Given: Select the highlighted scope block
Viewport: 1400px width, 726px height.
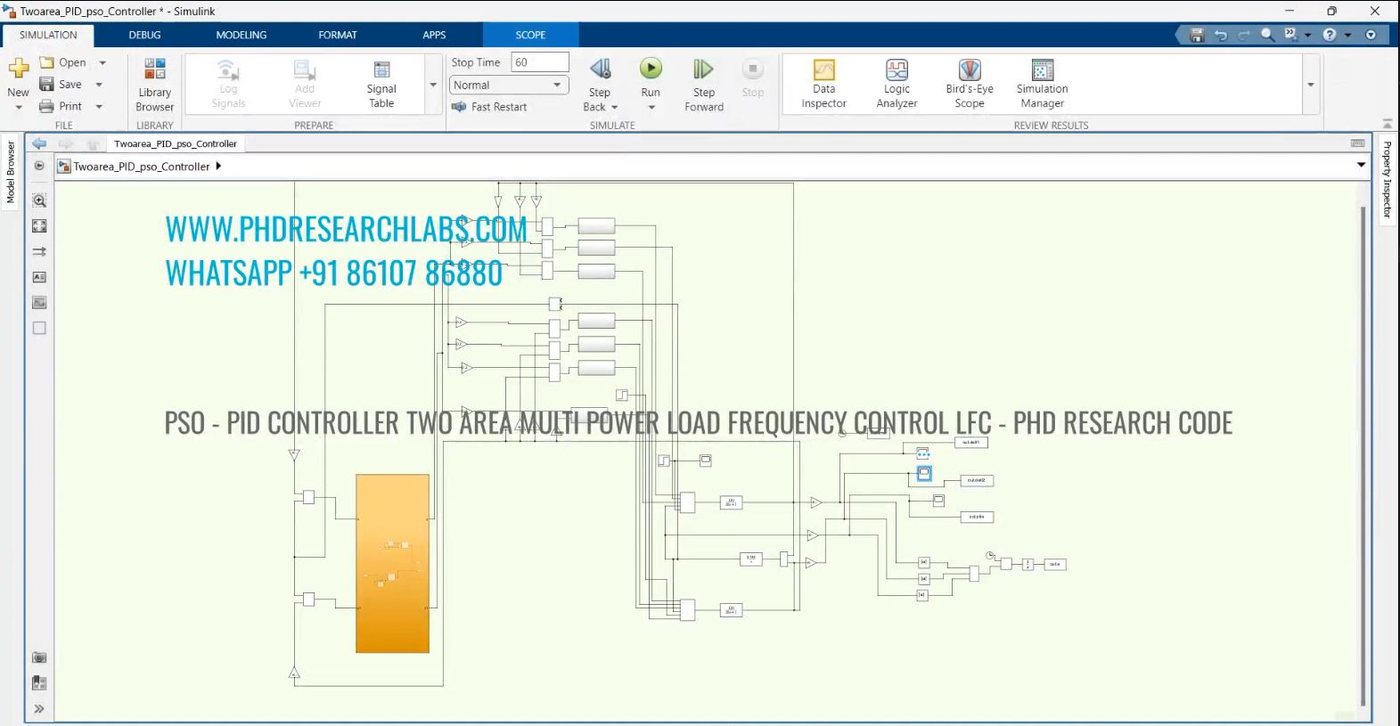Looking at the screenshot, I should pyautogui.click(x=924, y=474).
